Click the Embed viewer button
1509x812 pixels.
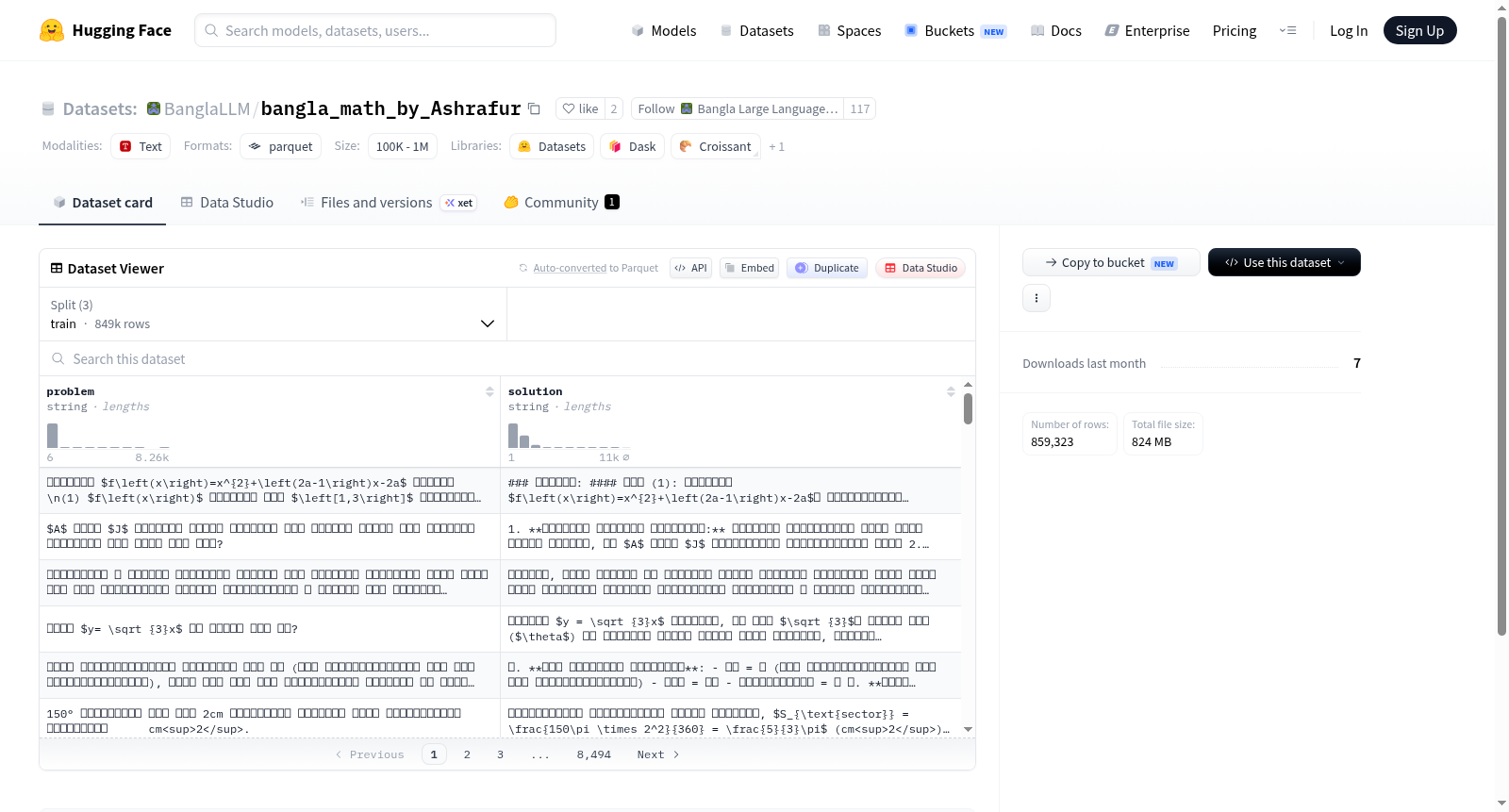pyautogui.click(x=749, y=268)
